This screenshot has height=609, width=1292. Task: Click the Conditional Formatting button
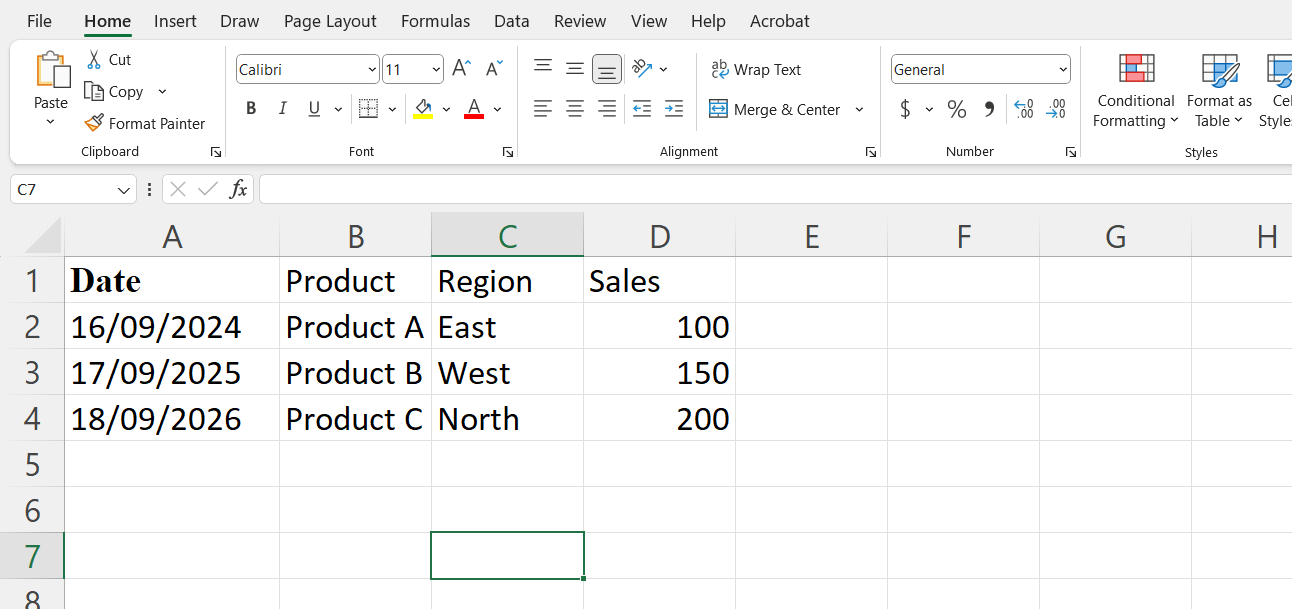1136,90
